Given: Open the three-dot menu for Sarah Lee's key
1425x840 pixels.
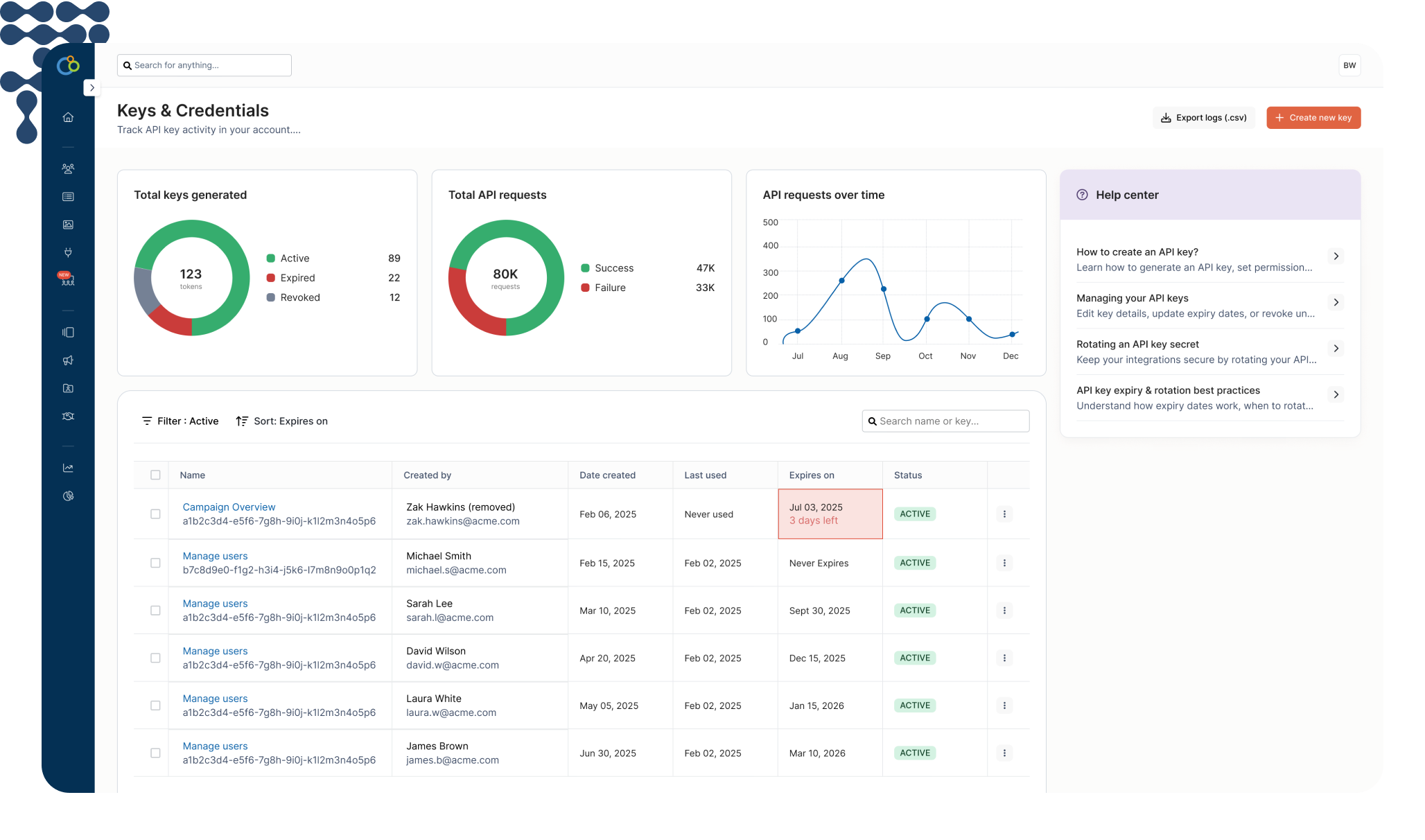Looking at the screenshot, I should (1004, 611).
